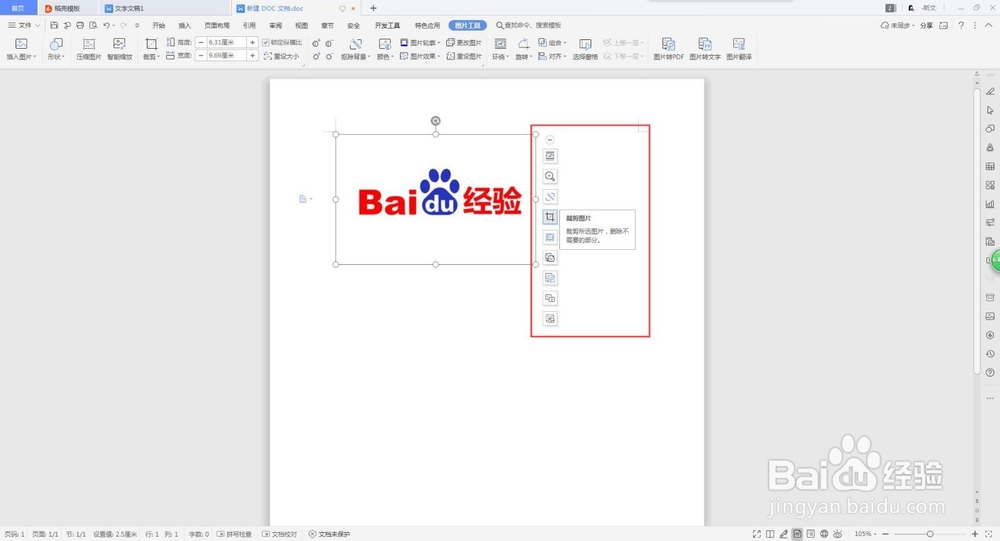
Task: Switch to the 视图 ribbon tab
Action: pos(301,26)
